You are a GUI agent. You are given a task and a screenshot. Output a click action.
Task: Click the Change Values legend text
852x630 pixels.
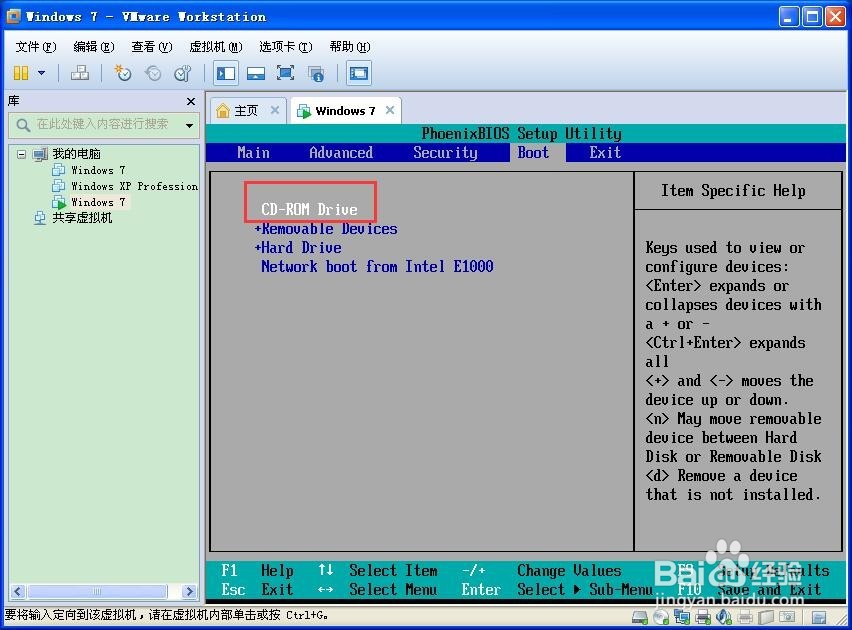click(569, 571)
